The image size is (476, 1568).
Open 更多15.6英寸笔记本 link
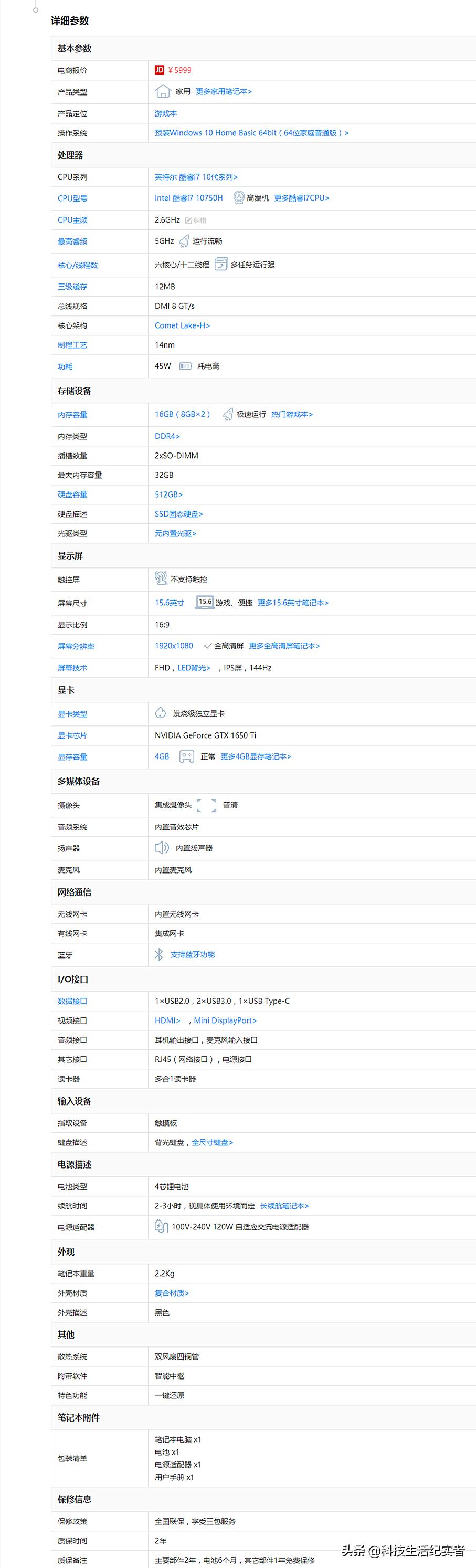(293, 603)
